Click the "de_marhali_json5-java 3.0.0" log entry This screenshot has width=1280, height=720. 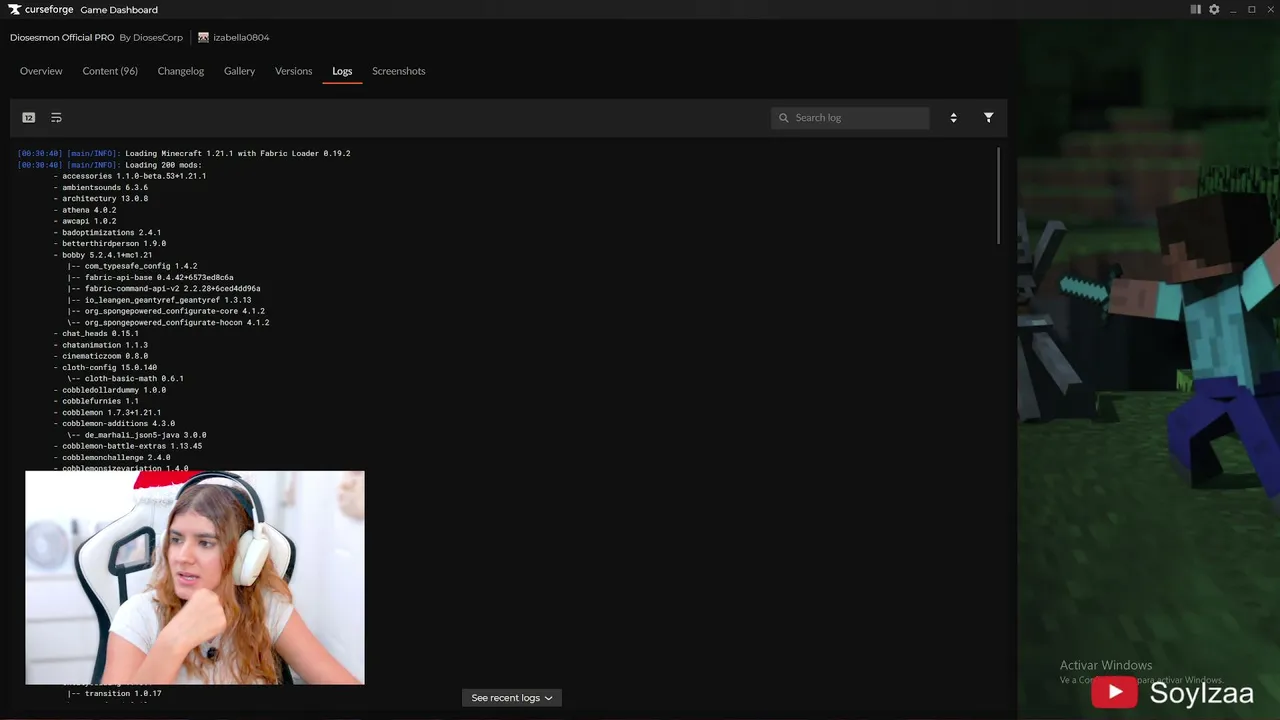[x=145, y=435]
